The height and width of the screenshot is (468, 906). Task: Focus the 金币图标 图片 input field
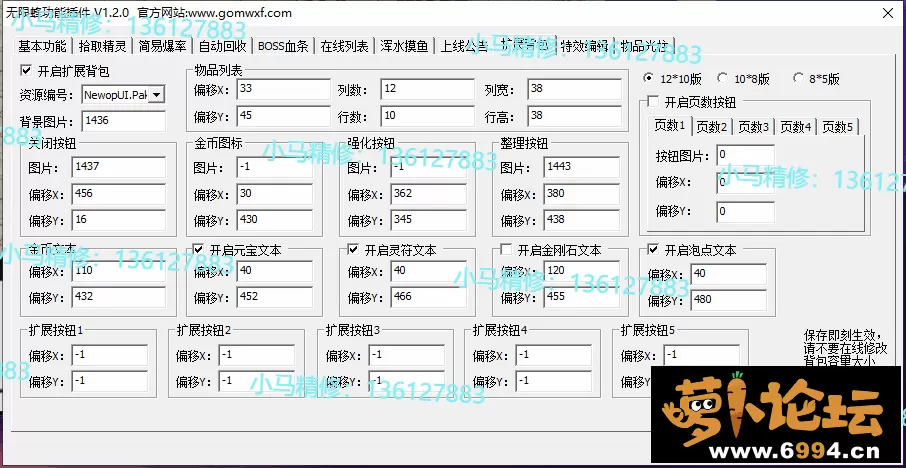click(x=275, y=167)
